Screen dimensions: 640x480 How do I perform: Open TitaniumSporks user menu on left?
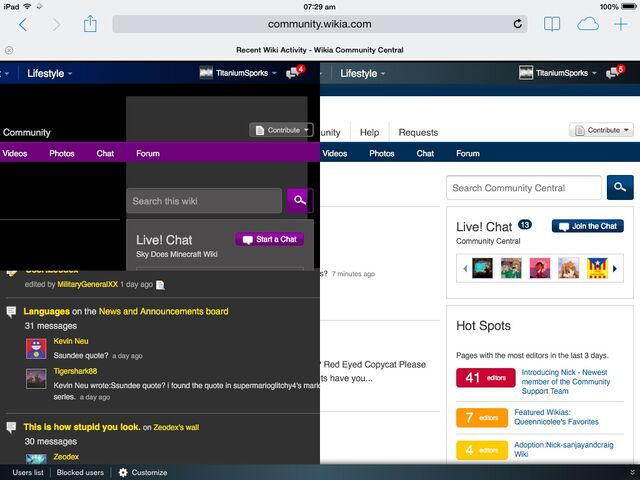pyautogui.click(x=246, y=73)
